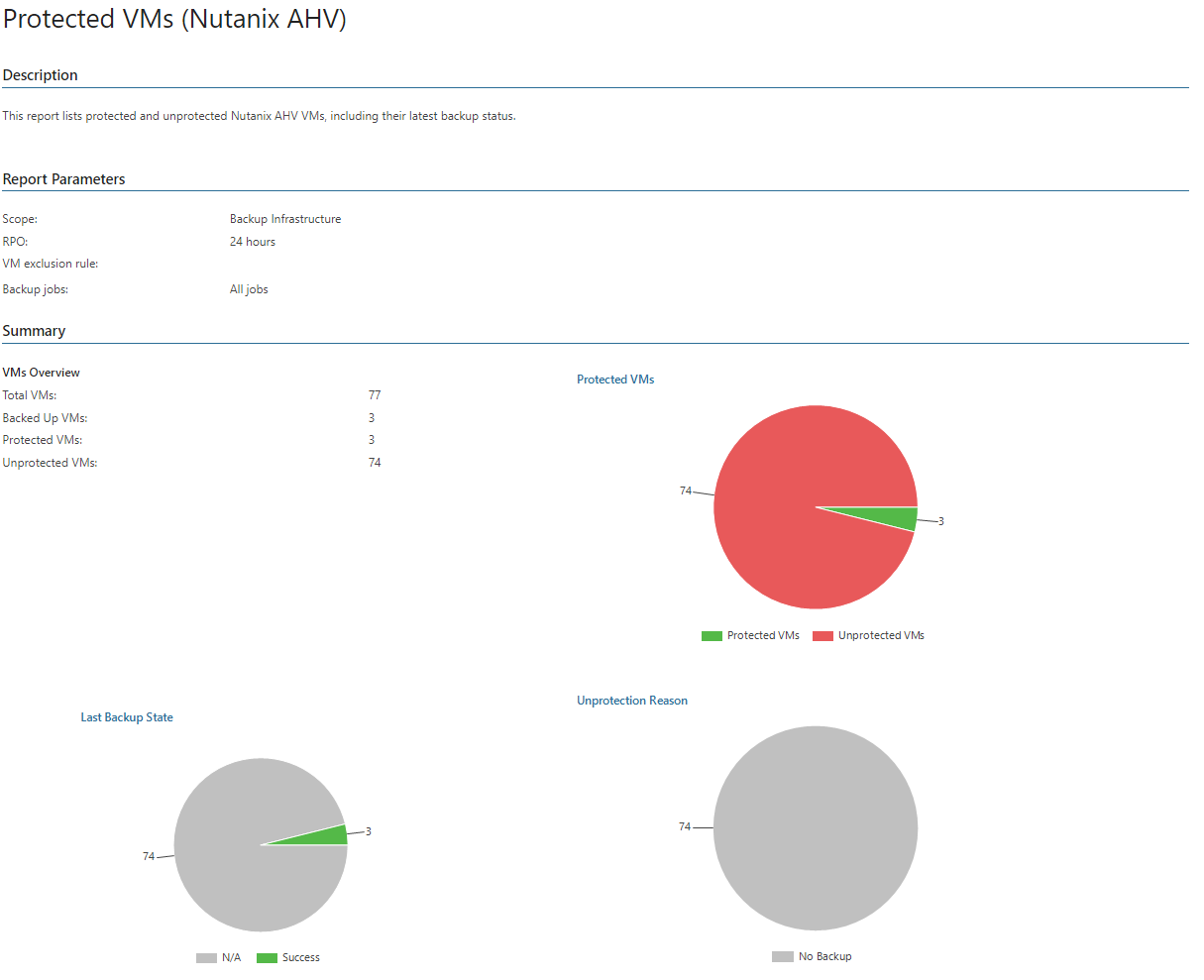Click the report description sentence

tap(260, 116)
